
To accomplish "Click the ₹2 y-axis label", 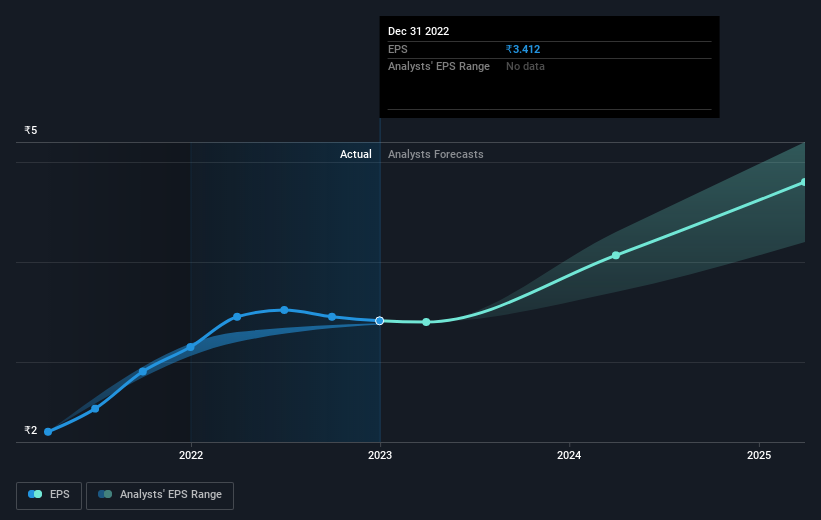I will pyautogui.click(x=31, y=430).
